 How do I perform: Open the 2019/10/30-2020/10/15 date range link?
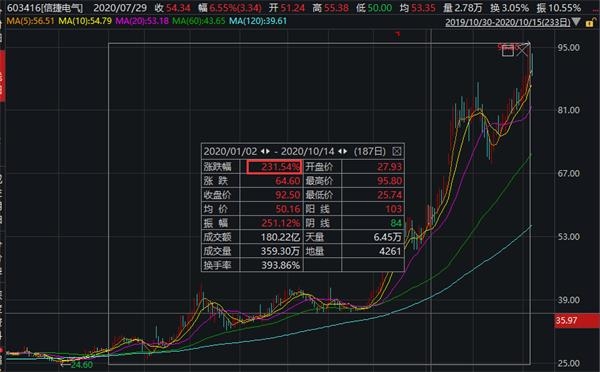(x=508, y=22)
